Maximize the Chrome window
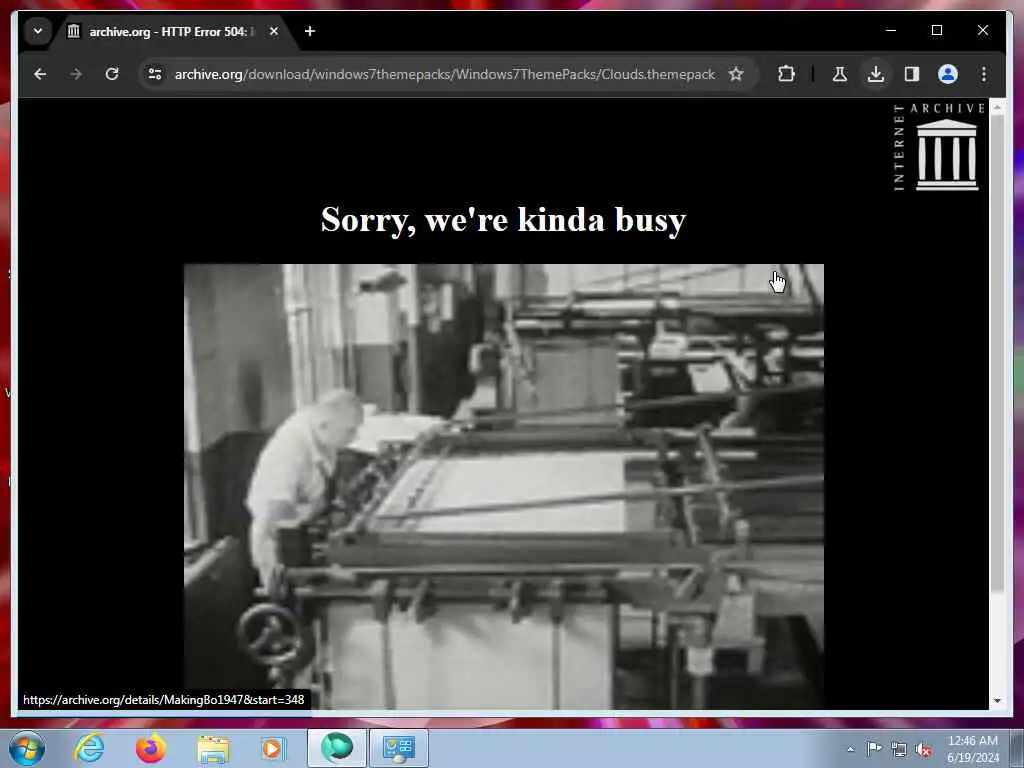 click(x=936, y=30)
